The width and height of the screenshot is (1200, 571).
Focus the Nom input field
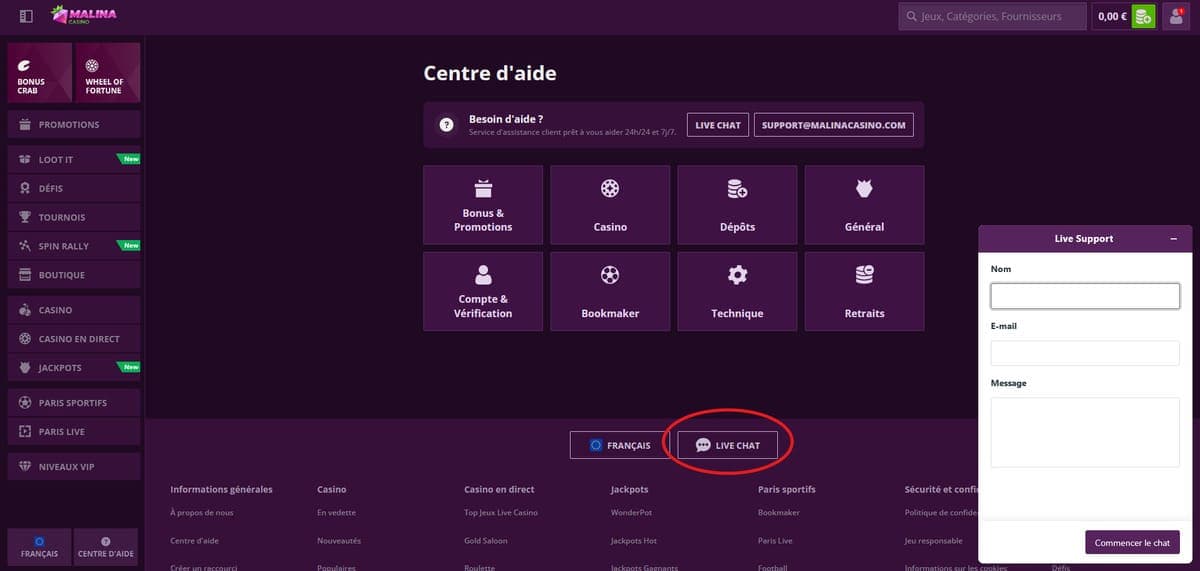tap(1085, 296)
